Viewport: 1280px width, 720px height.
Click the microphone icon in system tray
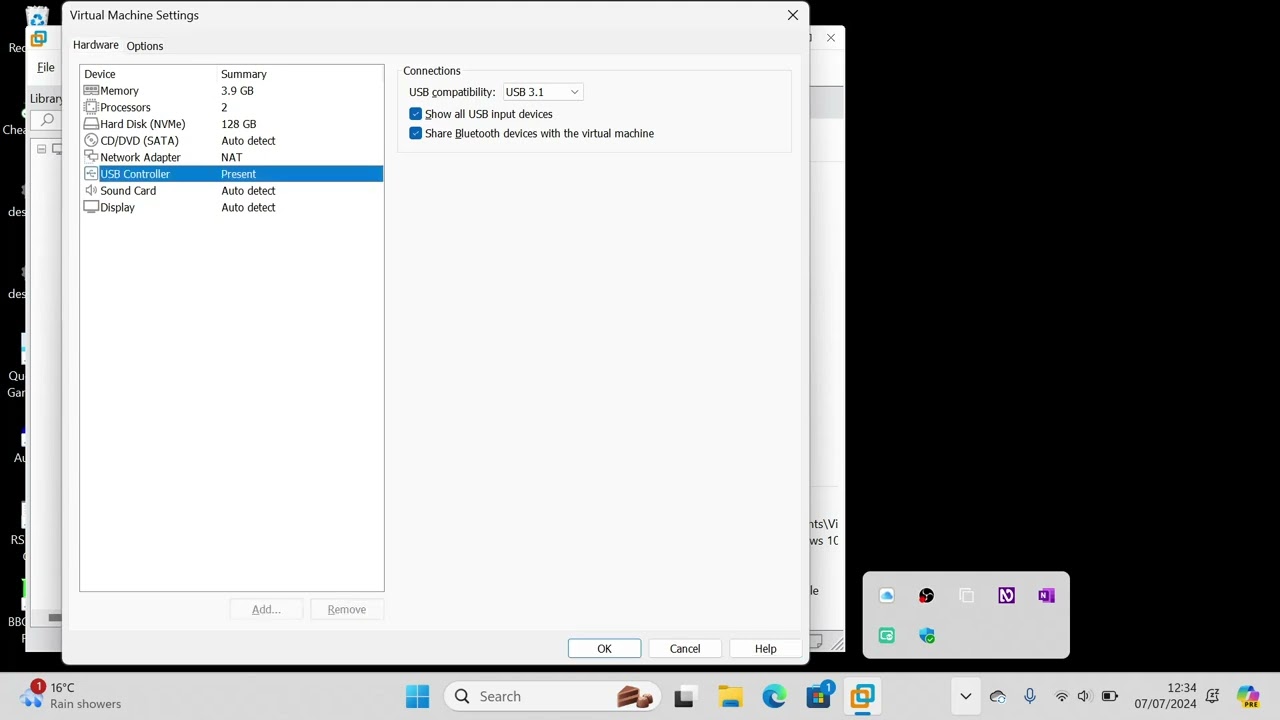click(1030, 696)
